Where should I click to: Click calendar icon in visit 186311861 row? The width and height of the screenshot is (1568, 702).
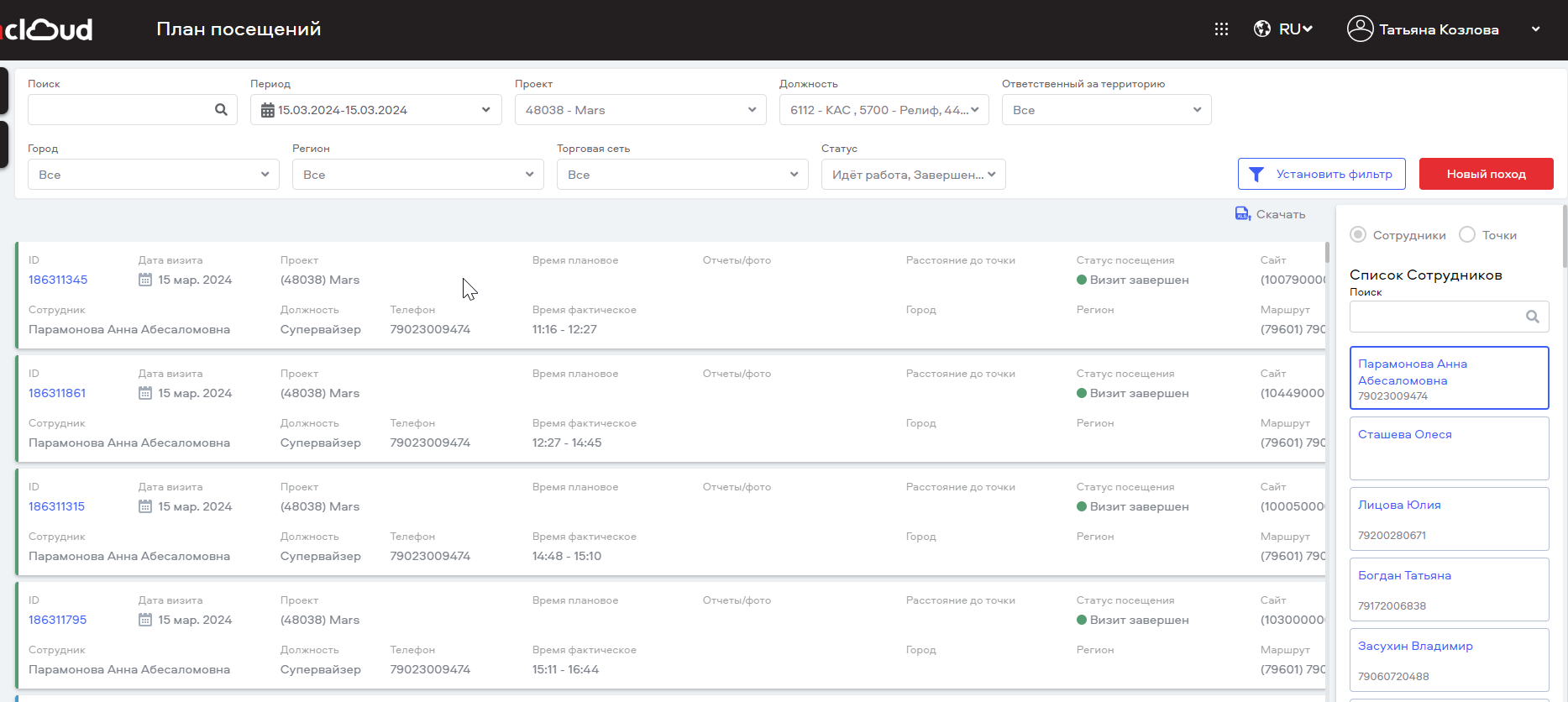(x=145, y=393)
